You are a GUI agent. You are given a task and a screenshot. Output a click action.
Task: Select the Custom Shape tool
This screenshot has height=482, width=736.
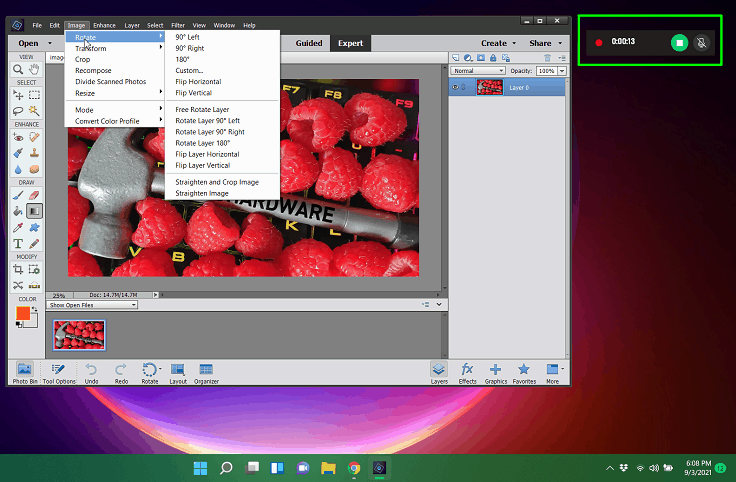[34, 228]
